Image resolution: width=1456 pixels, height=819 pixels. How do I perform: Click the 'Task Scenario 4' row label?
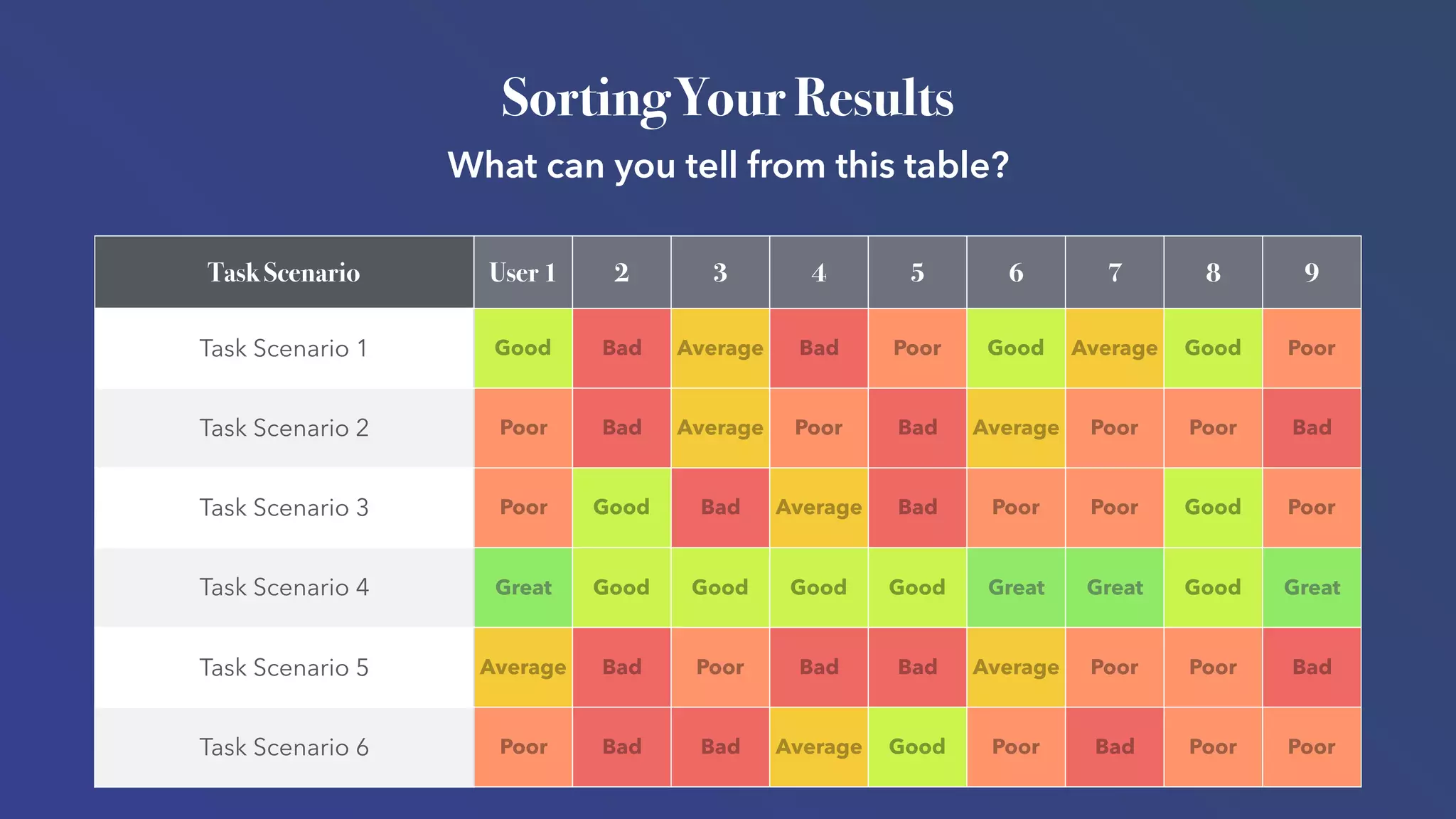point(284,587)
